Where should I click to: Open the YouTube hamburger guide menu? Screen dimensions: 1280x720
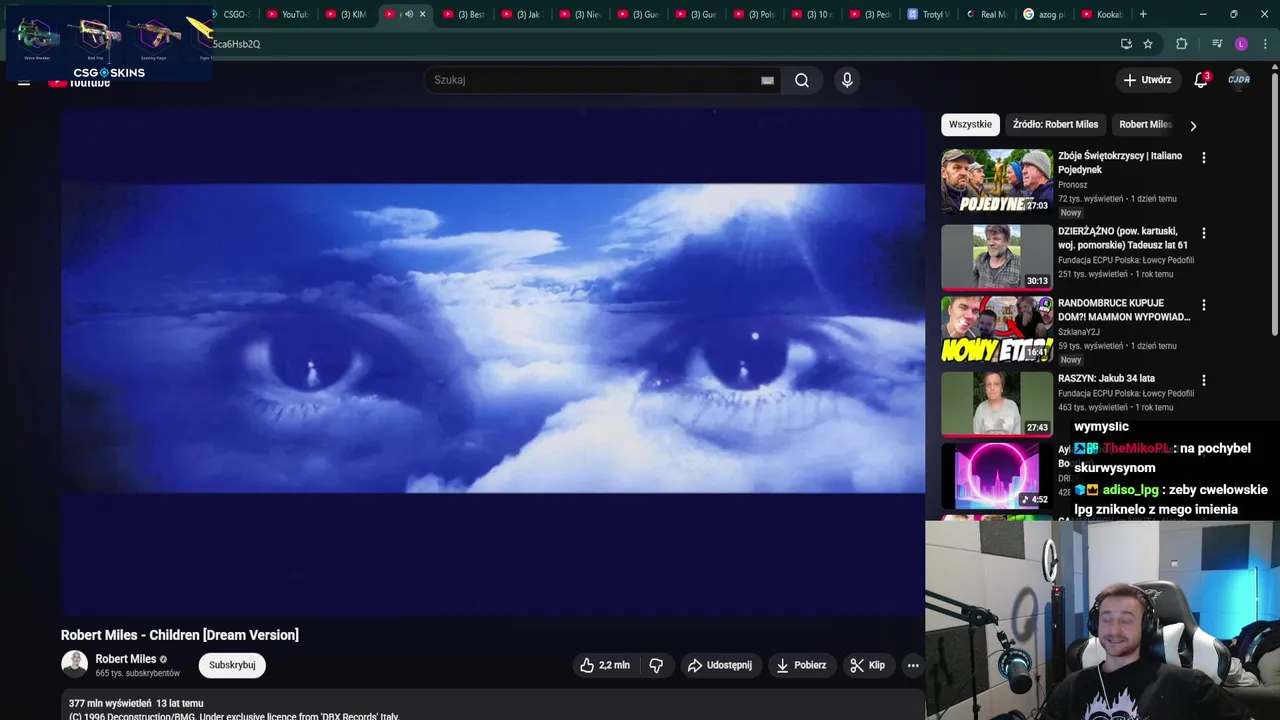(24, 81)
